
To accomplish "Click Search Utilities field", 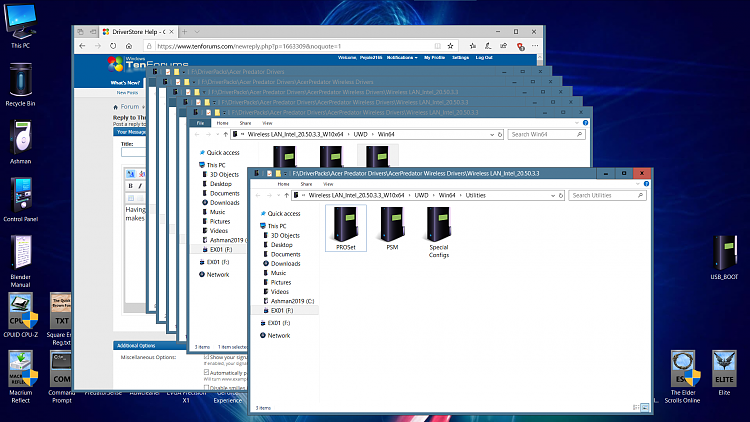I will [x=607, y=195].
